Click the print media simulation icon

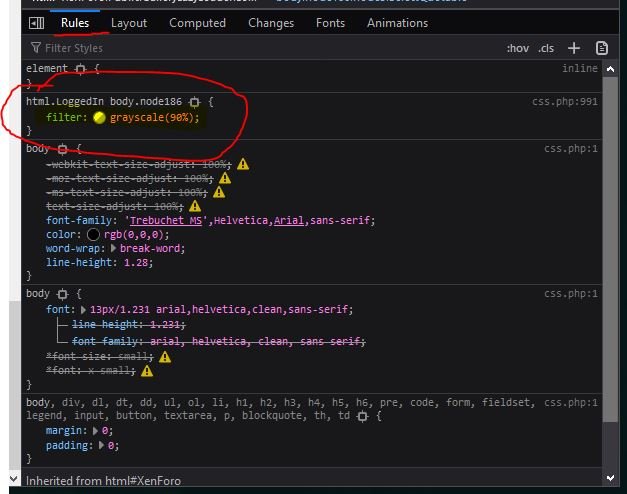(x=602, y=48)
